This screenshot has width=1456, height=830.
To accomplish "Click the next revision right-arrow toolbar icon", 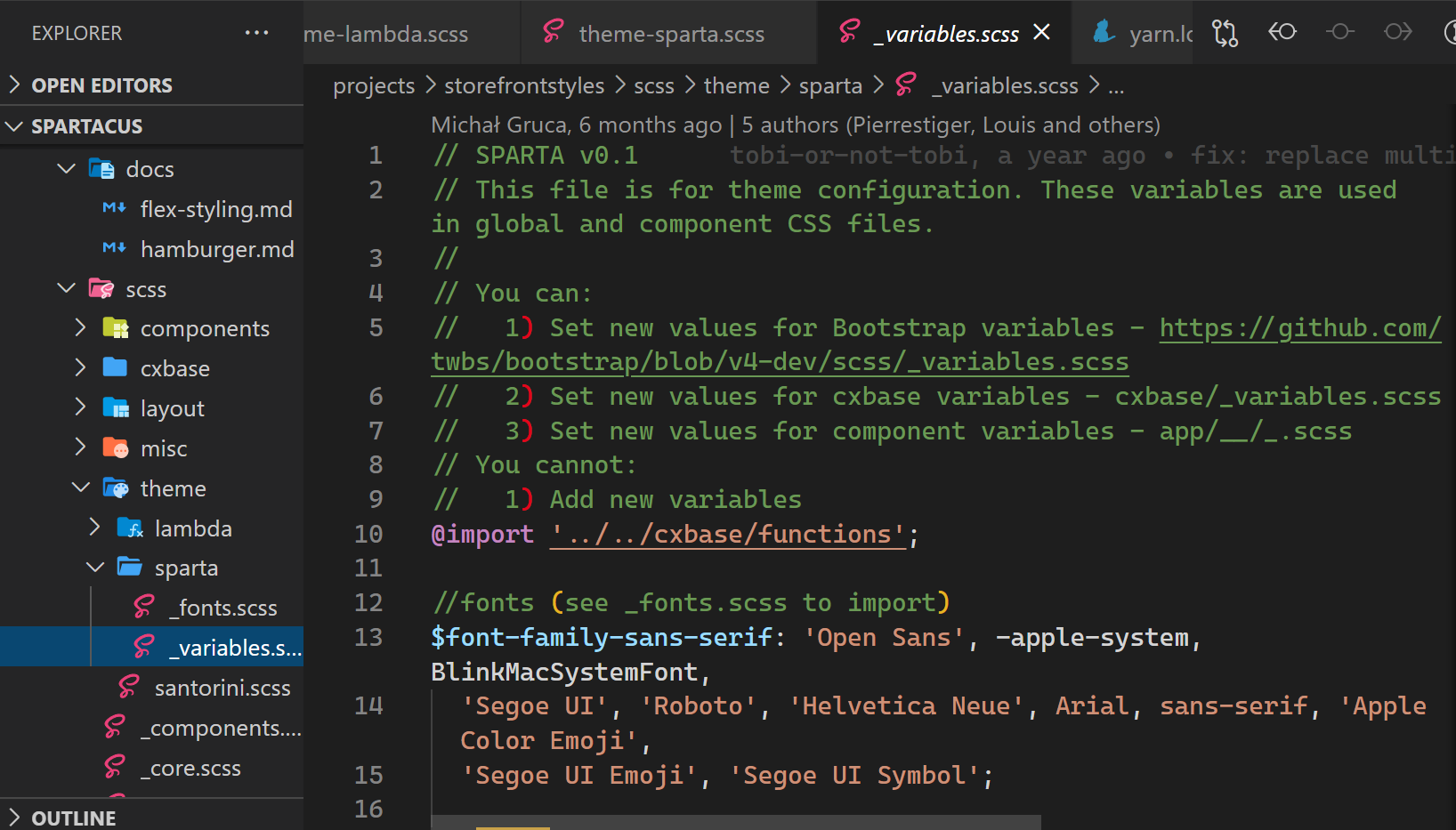I will (x=1397, y=32).
